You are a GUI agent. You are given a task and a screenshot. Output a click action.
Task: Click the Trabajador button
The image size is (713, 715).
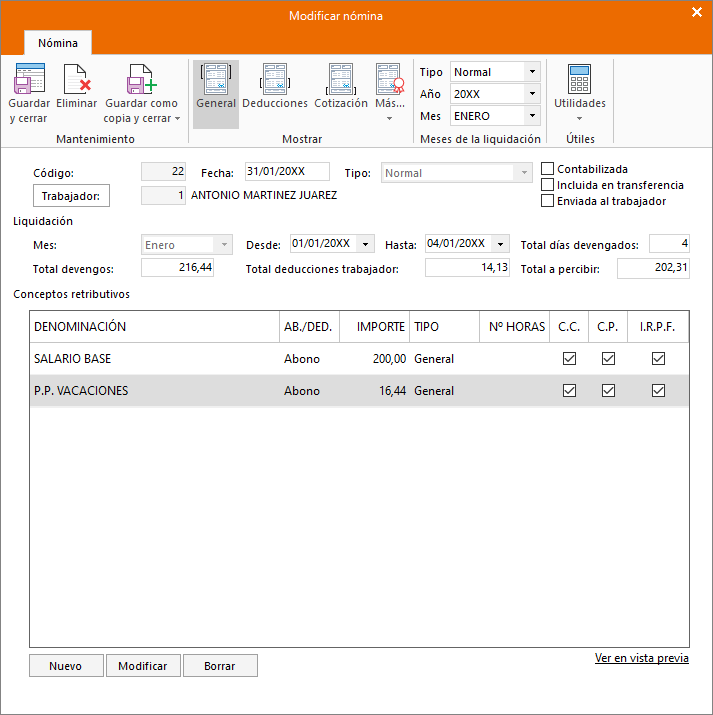pos(71,196)
